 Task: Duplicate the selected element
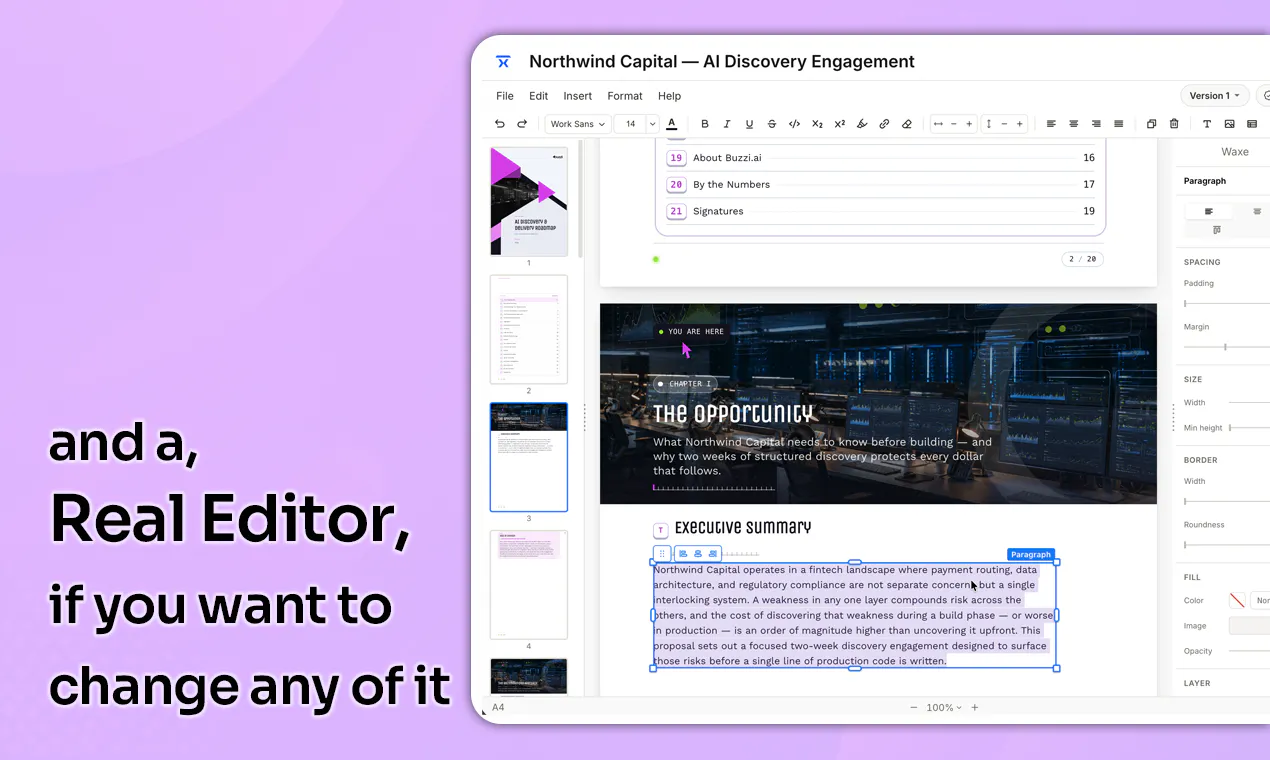coord(1151,124)
